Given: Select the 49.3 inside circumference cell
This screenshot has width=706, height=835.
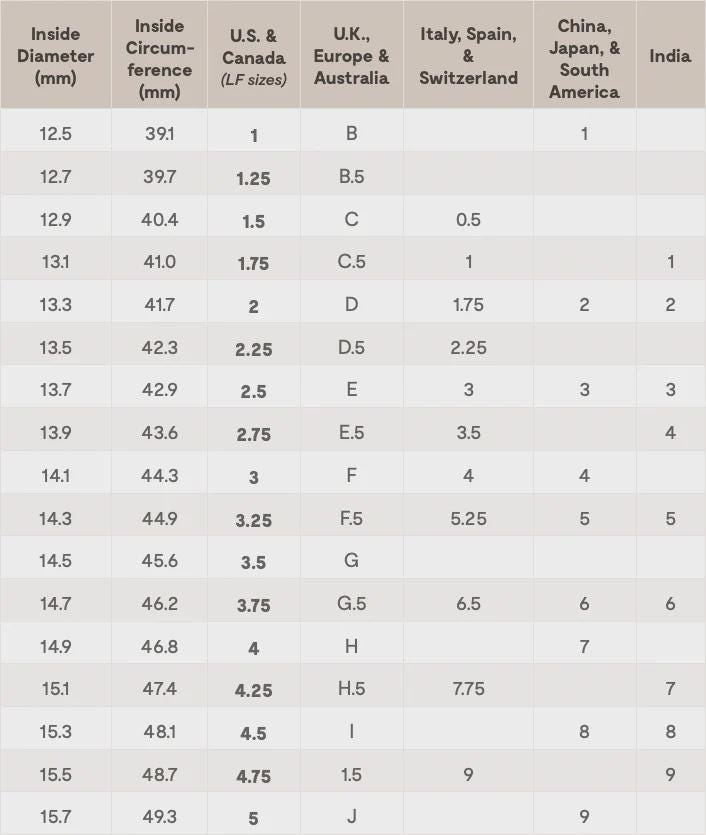Looking at the screenshot, I should 160,817.
